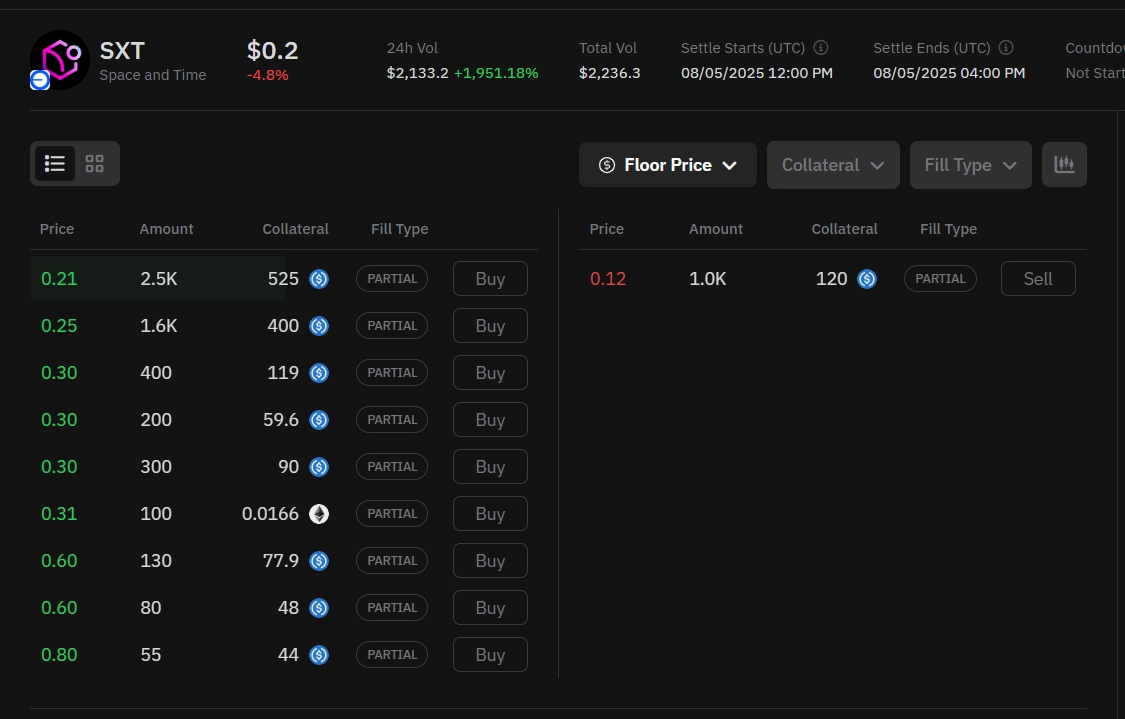Open the order book chart icon
This screenshot has height=719, width=1125.
point(1064,163)
